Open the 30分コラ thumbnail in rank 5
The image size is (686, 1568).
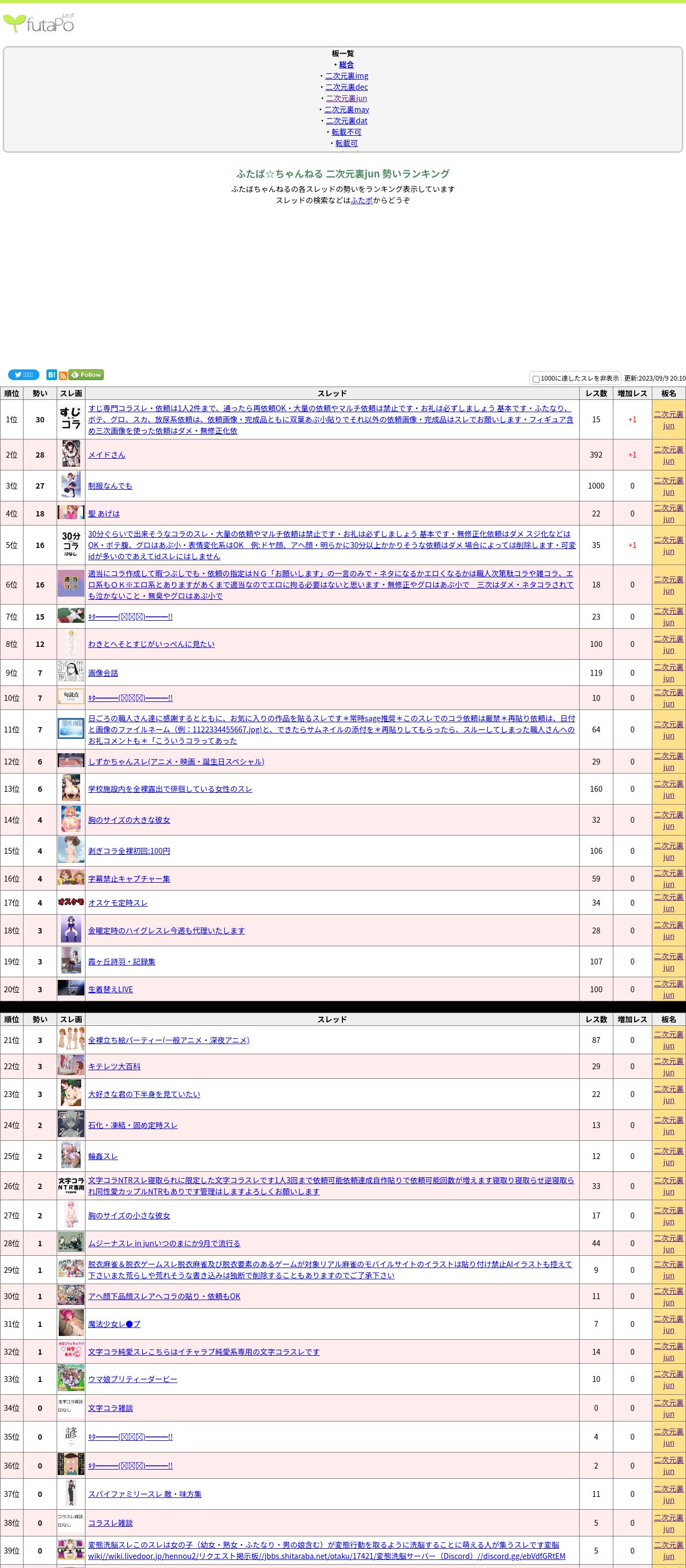pos(71,545)
